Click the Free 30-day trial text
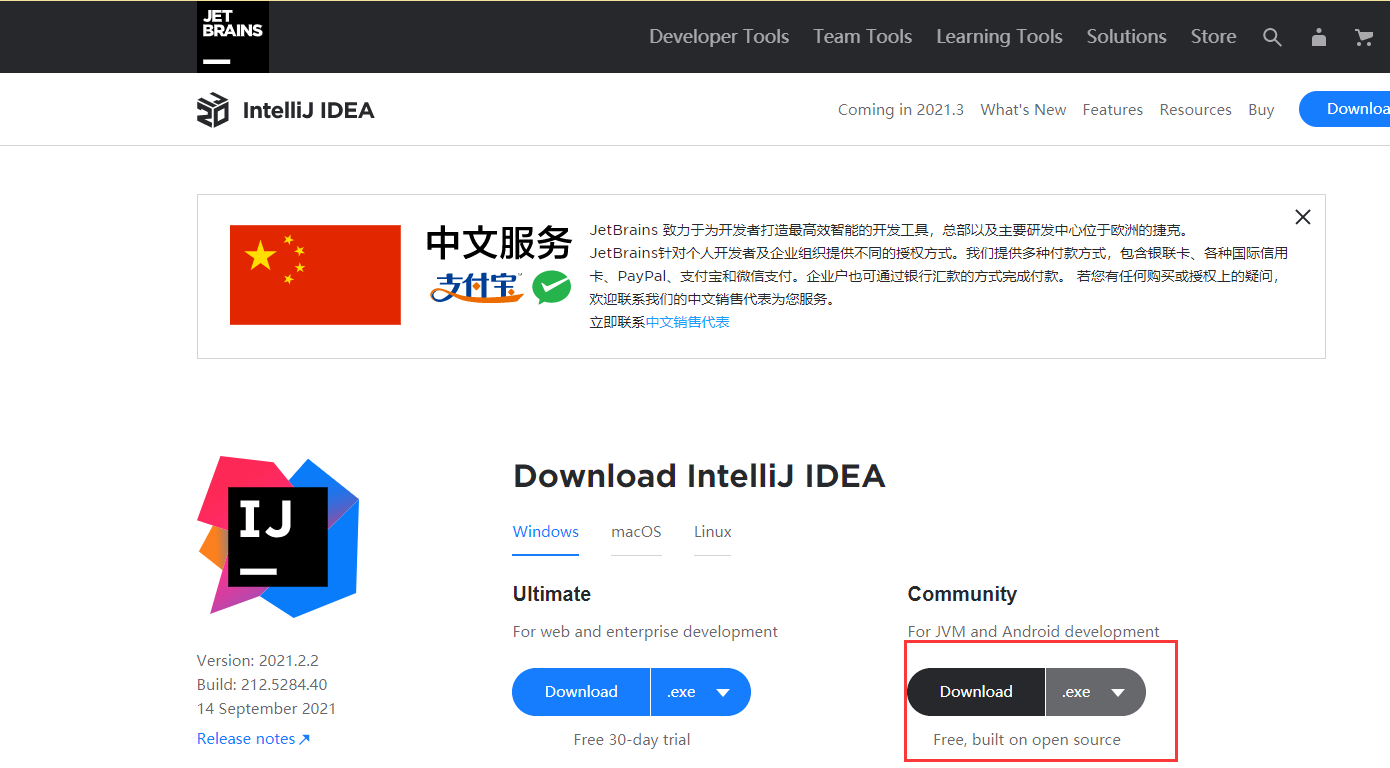 tap(632, 740)
